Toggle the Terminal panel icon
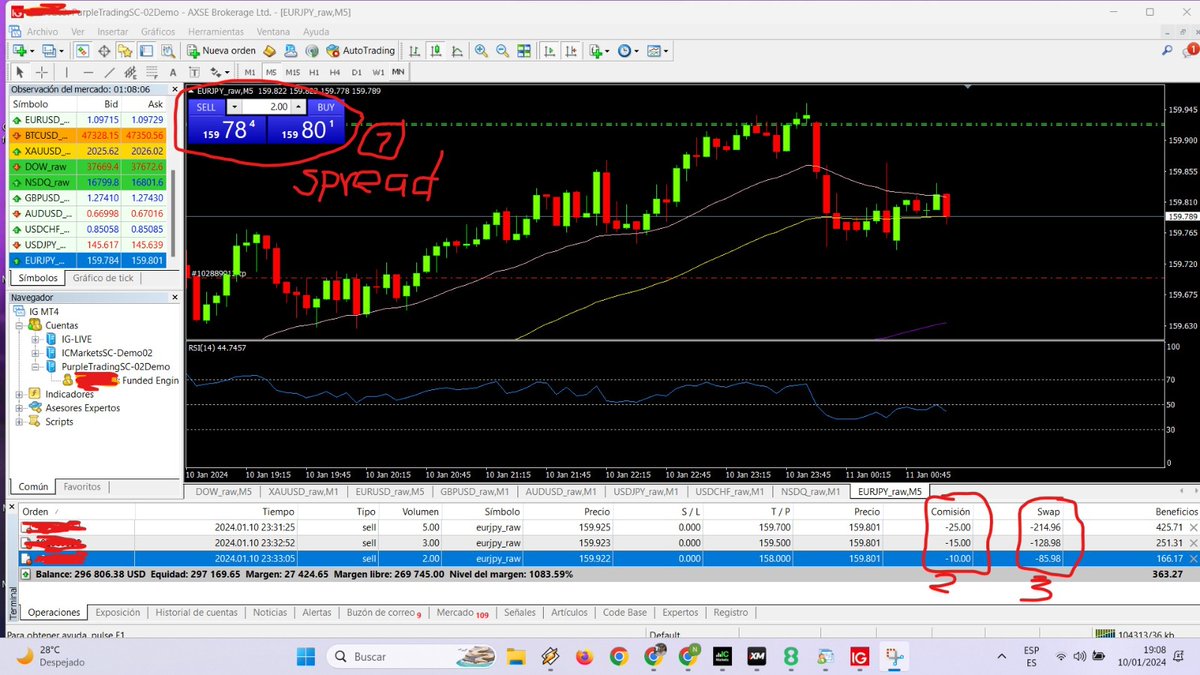The height and width of the screenshot is (675, 1200). (146, 51)
